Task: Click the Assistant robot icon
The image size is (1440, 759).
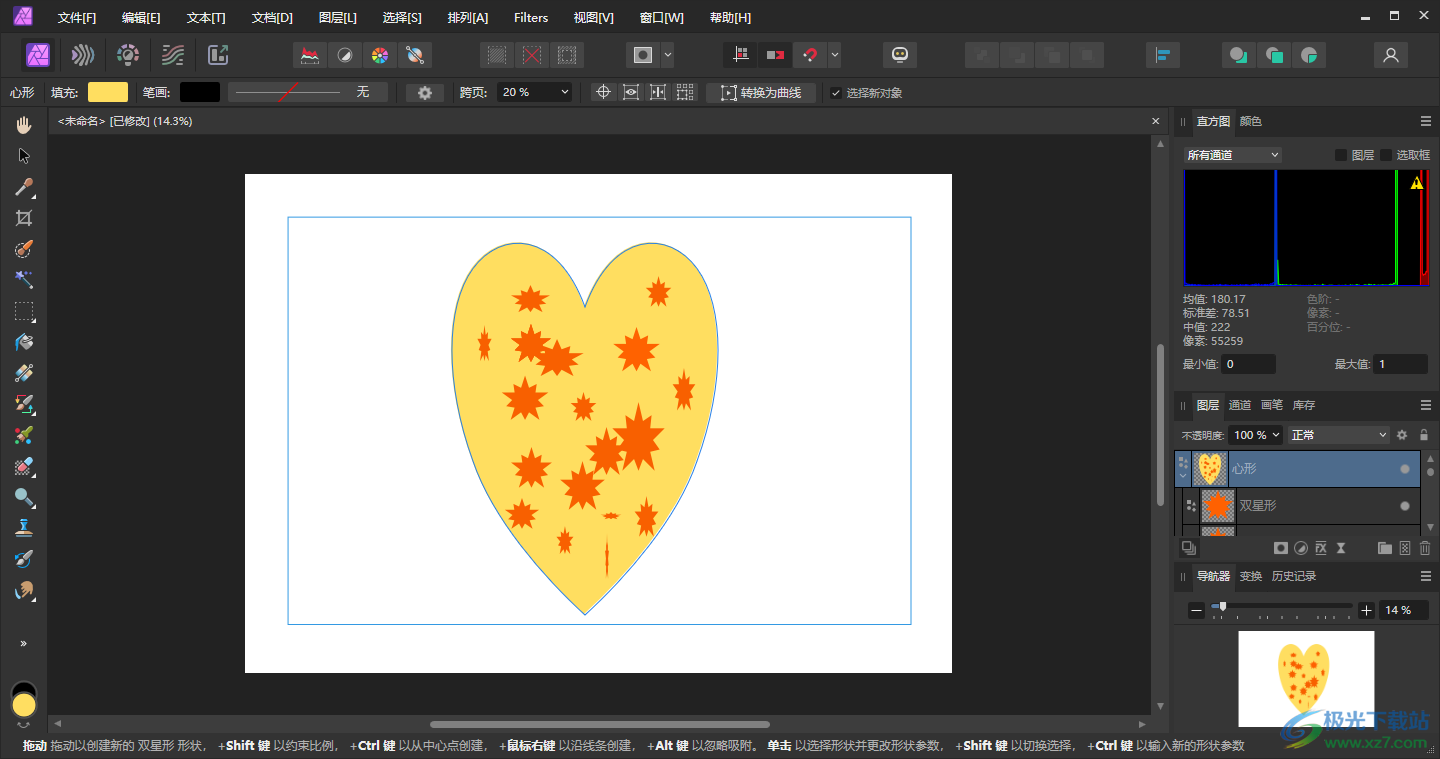Action: click(899, 55)
